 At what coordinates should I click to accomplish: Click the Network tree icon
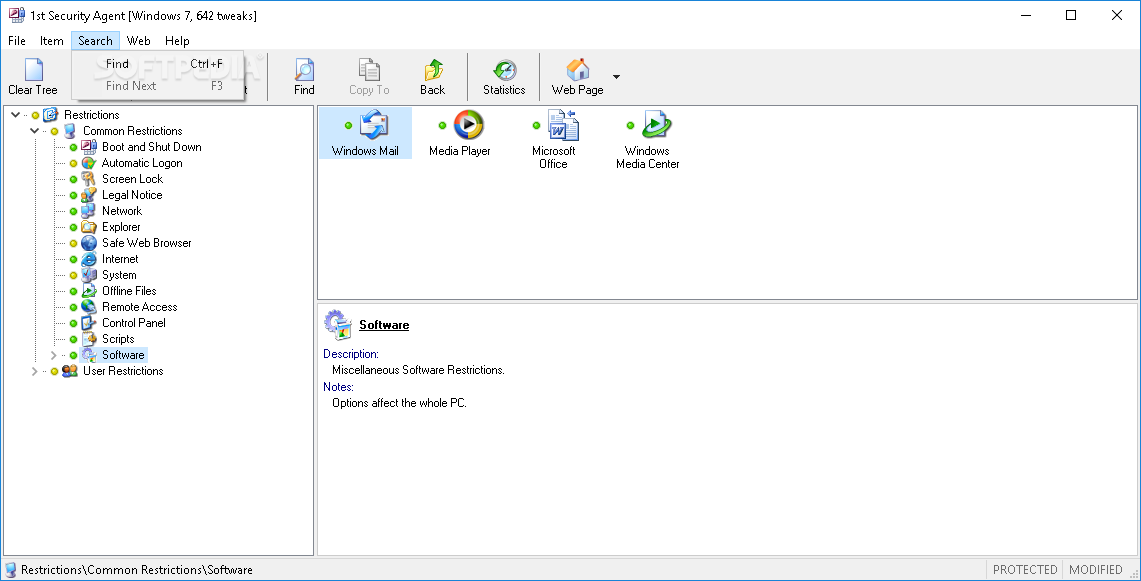(x=89, y=211)
